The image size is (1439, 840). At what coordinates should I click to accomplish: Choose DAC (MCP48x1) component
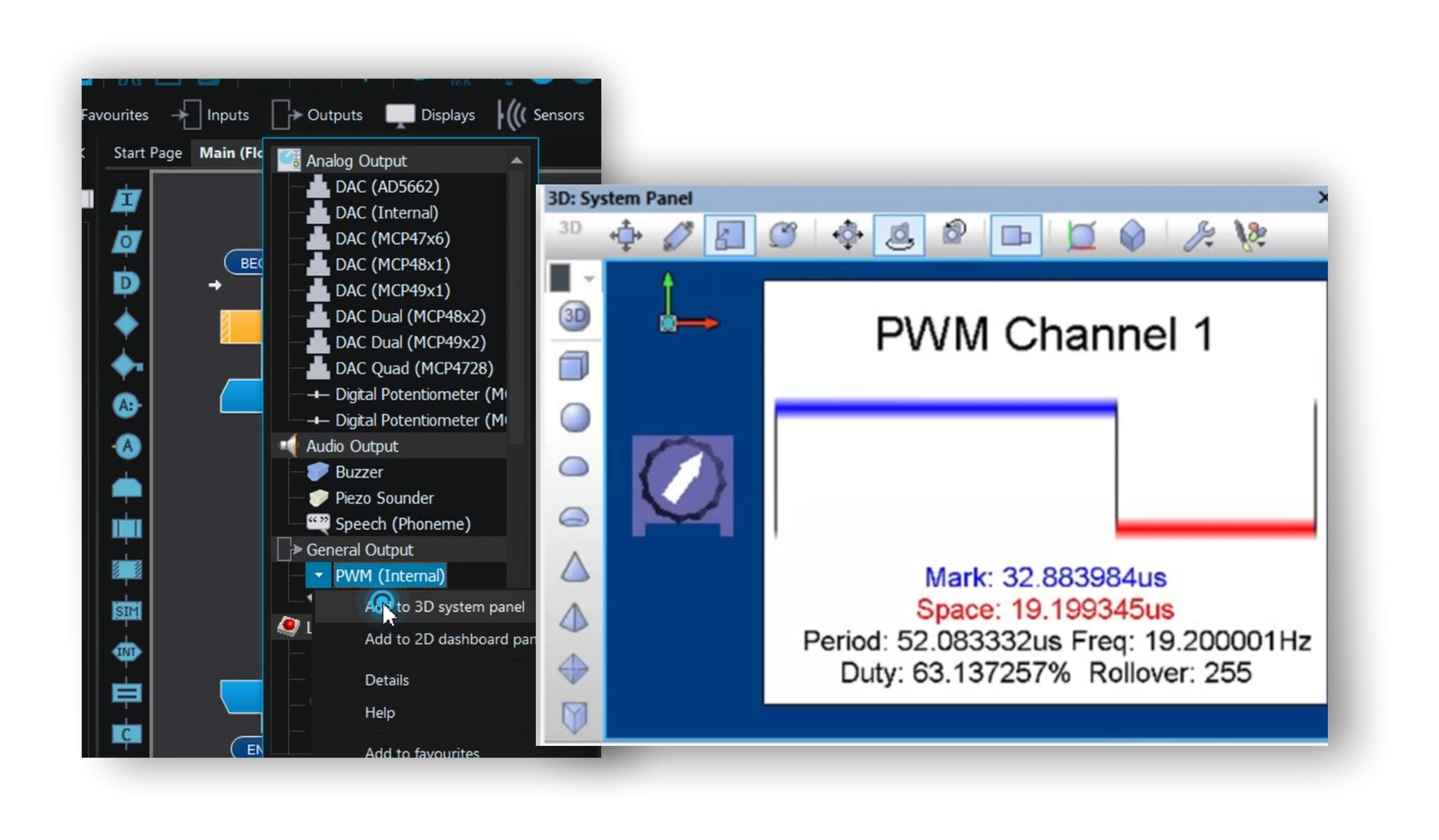(x=379, y=265)
